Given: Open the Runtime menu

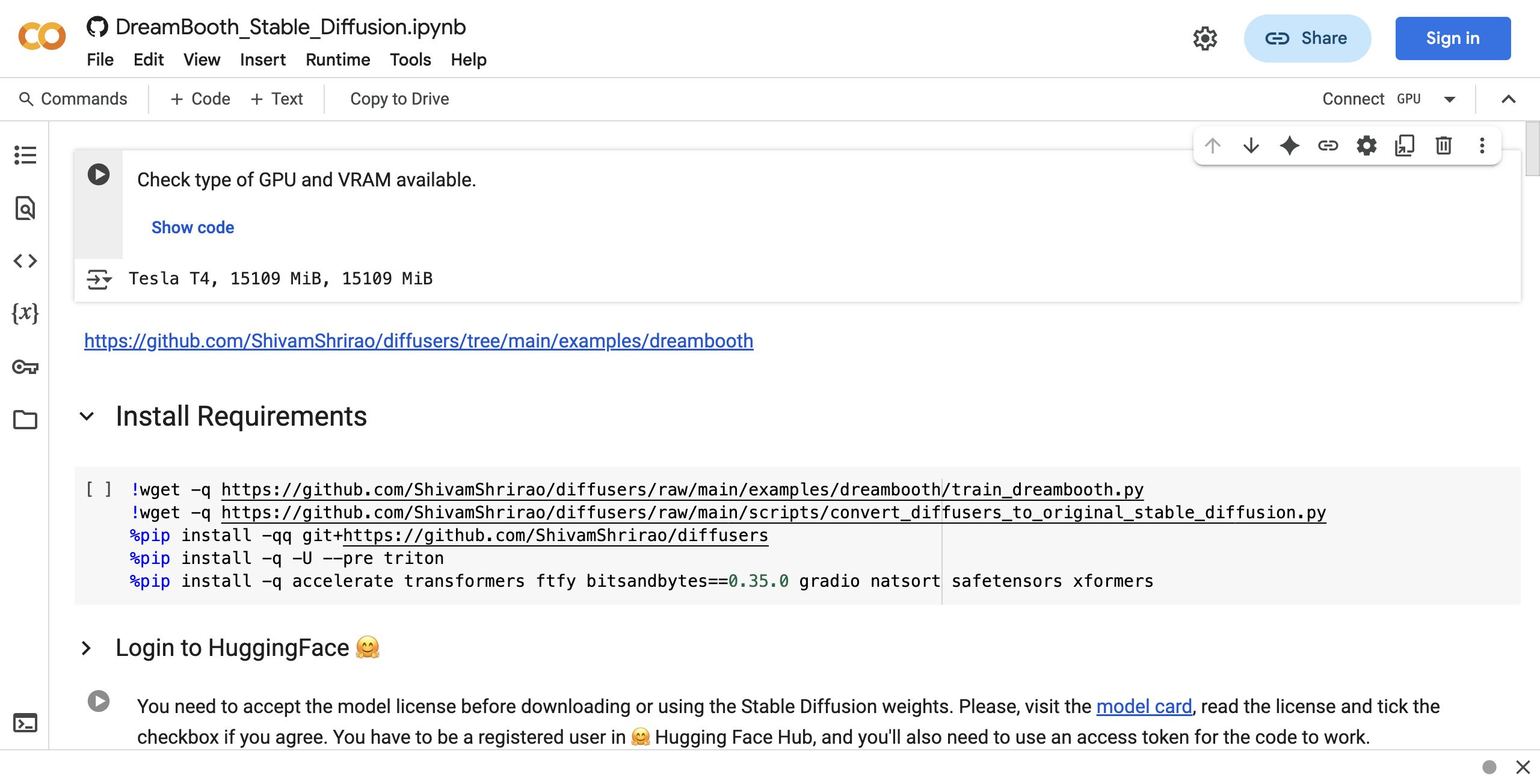Looking at the screenshot, I should [x=337, y=60].
